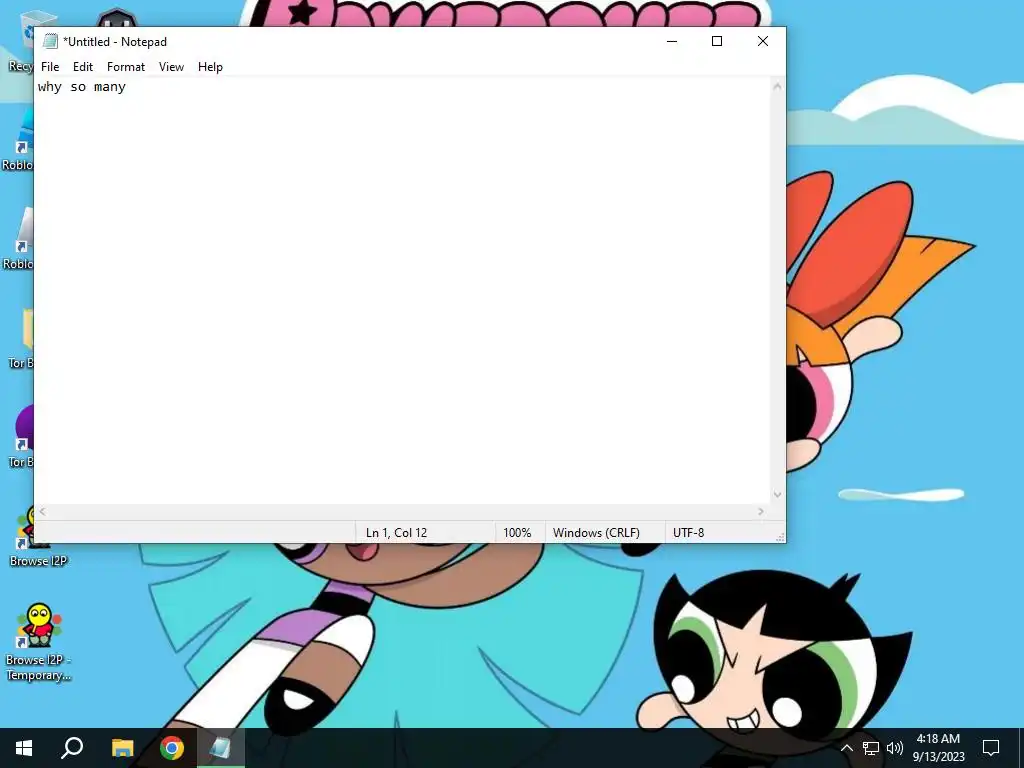Open the View menu in Notepad
Viewport: 1024px width, 768px height.
[x=171, y=67]
